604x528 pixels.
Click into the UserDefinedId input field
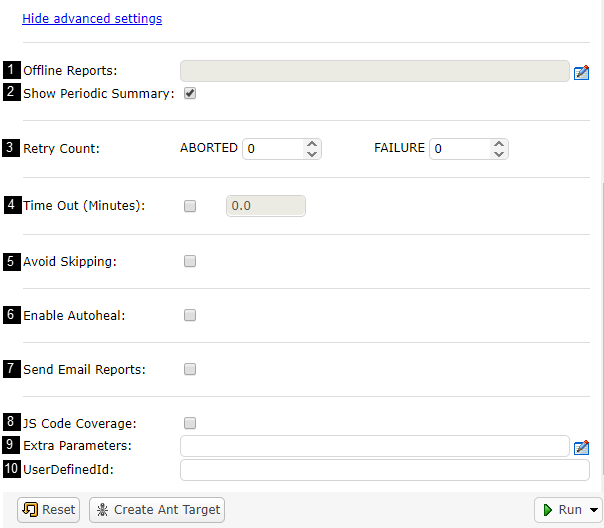coord(384,470)
